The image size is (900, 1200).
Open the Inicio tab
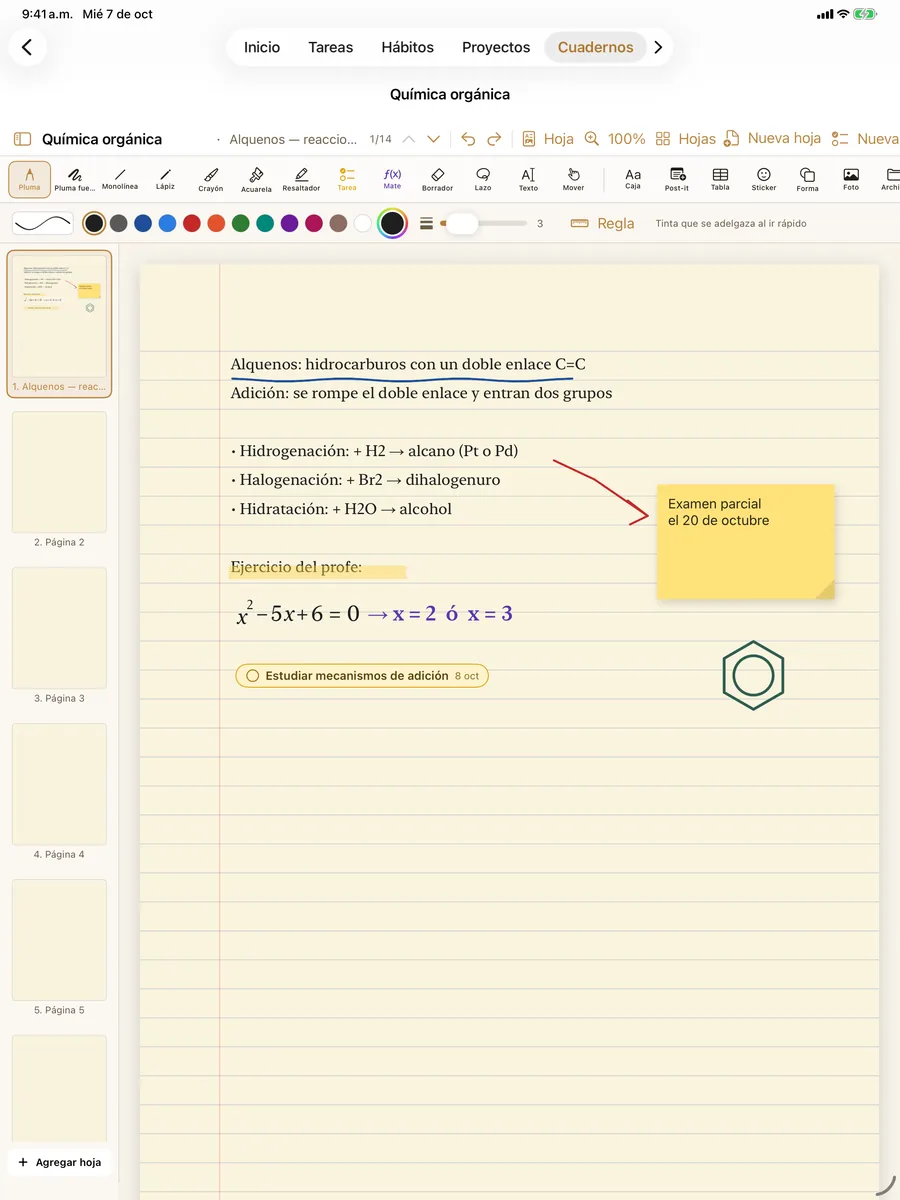click(x=262, y=47)
